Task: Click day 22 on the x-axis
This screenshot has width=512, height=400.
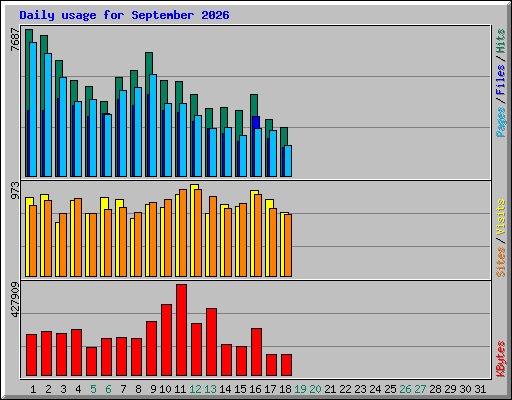Action: click(345, 389)
